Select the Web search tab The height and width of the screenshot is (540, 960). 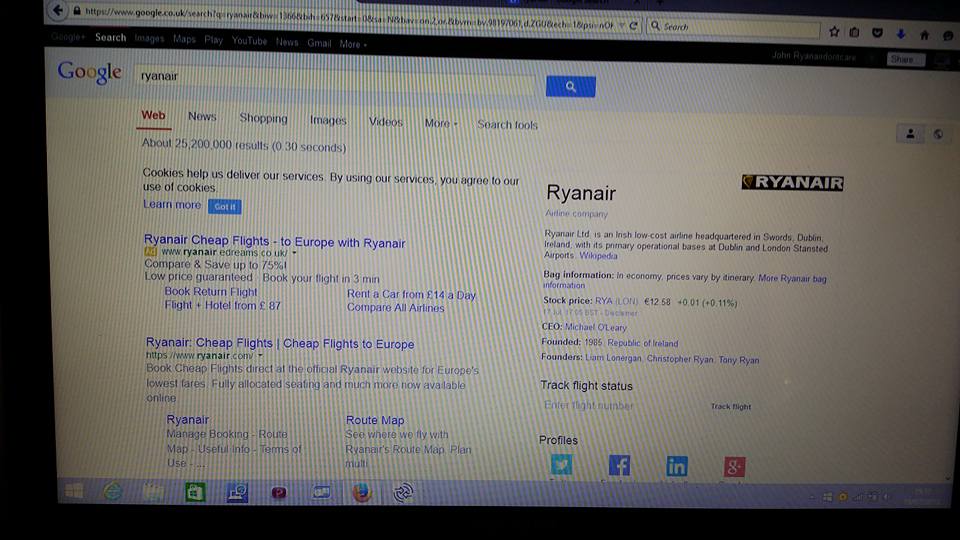[153, 115]
